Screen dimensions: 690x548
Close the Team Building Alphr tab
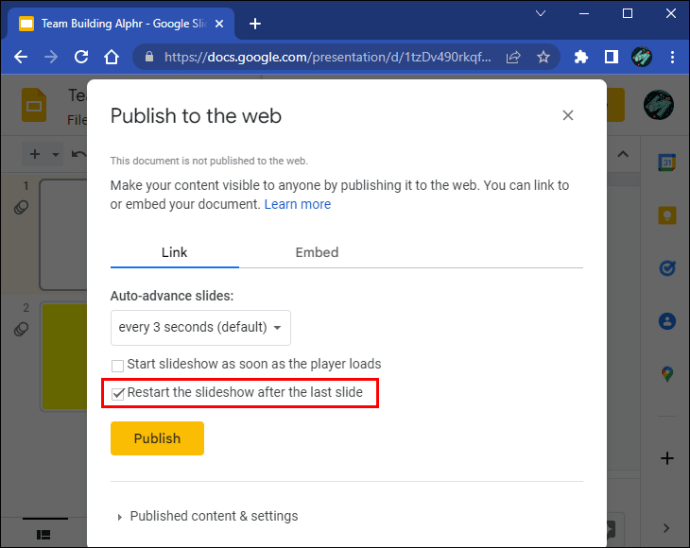tap(219, 24)
